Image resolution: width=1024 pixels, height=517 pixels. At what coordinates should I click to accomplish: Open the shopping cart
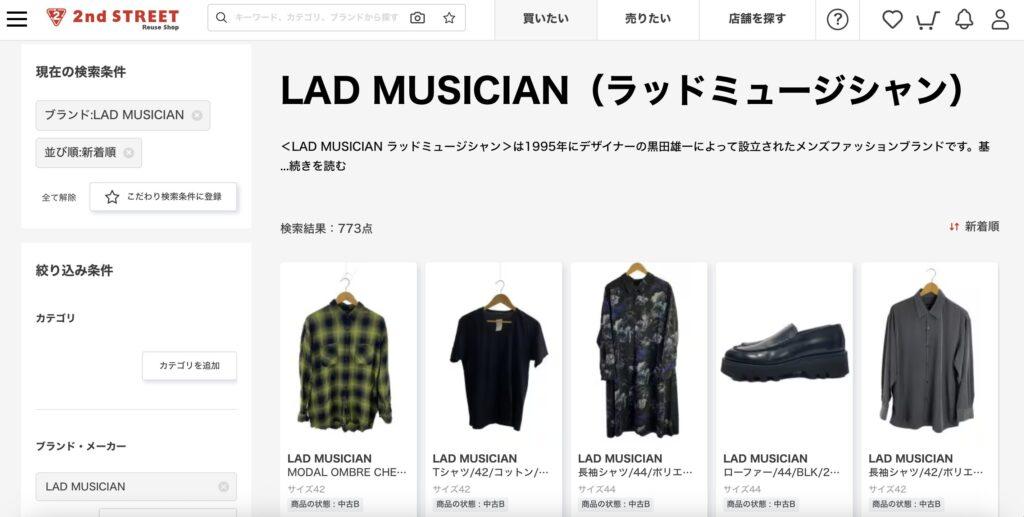(x=927, y=20)
